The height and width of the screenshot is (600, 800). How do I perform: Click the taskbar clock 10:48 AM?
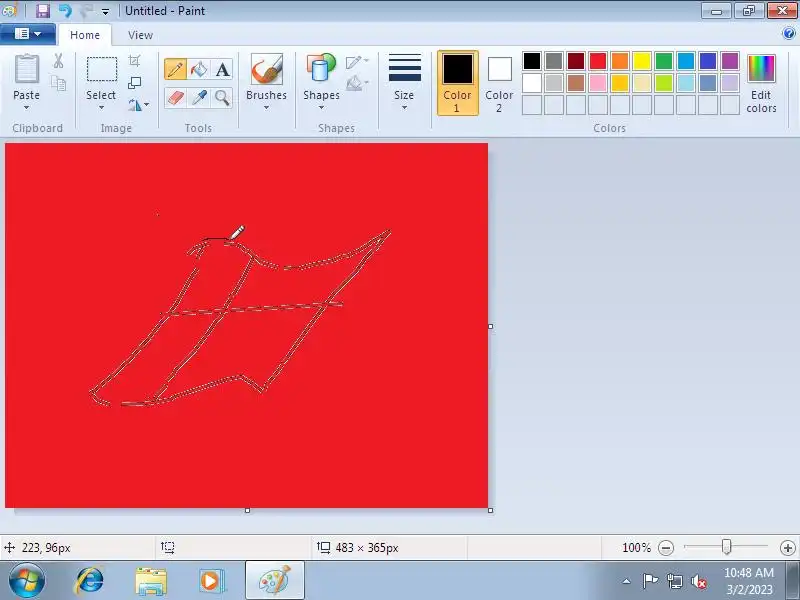click(x=748, y=573)
